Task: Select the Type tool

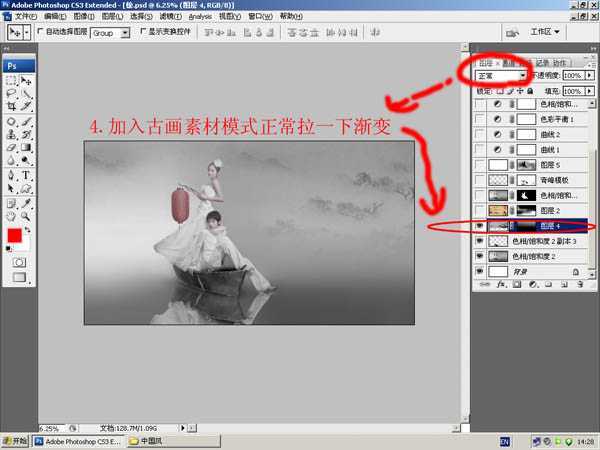Action: tap(26, 176)
